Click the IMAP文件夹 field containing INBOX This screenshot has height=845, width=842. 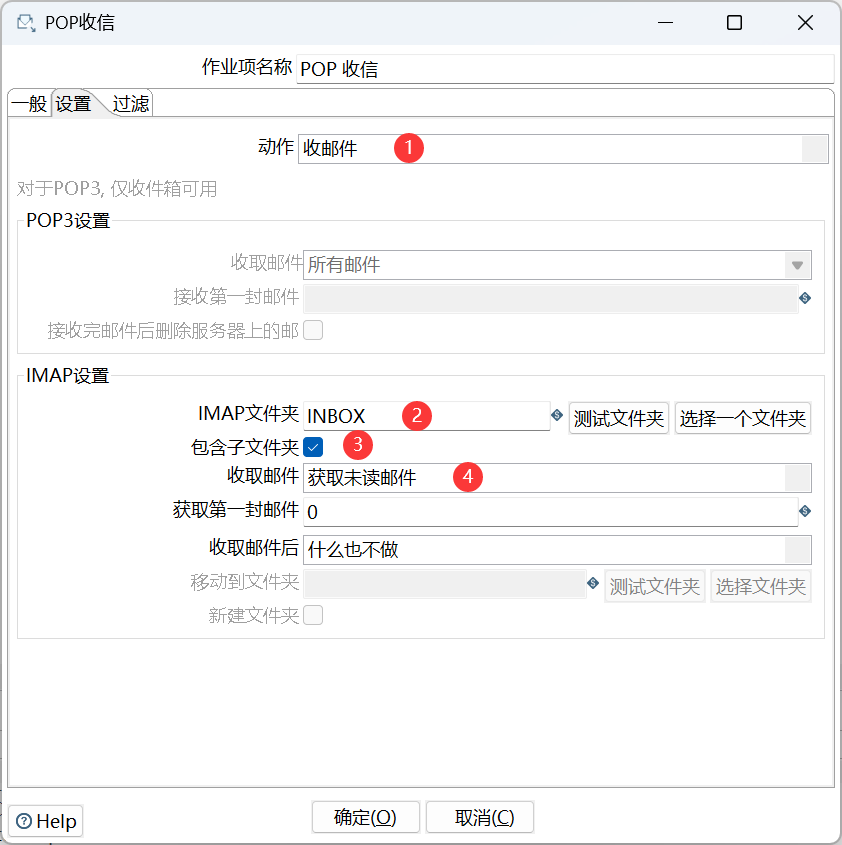point(426,416)
